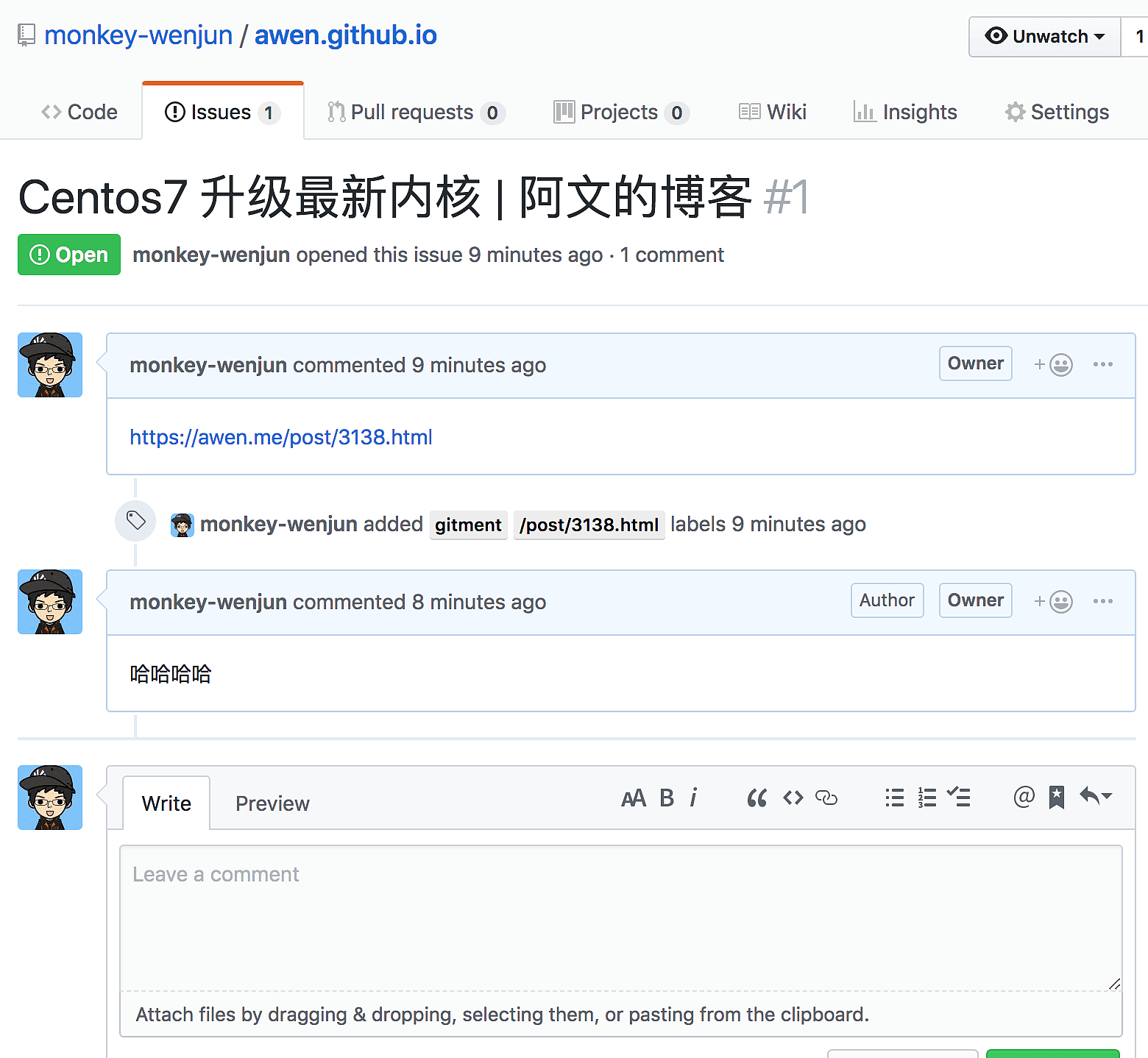Switch to the Preview tab
1148x1058 pixels.
click(272, 804)
